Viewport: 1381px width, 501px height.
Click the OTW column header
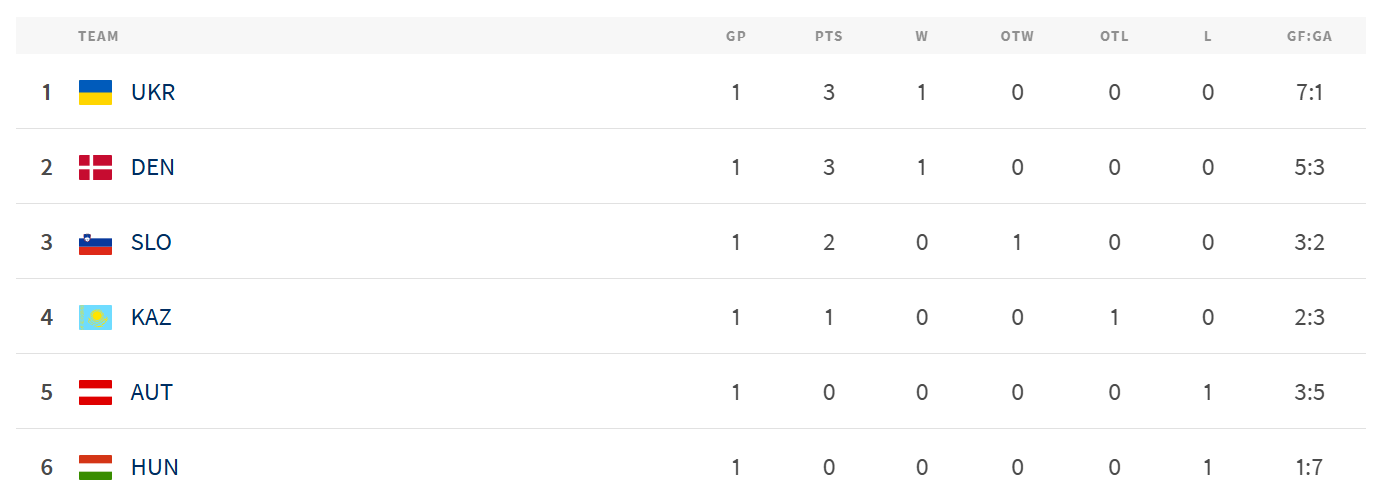pyautogui.click(x=1017, y=36)
